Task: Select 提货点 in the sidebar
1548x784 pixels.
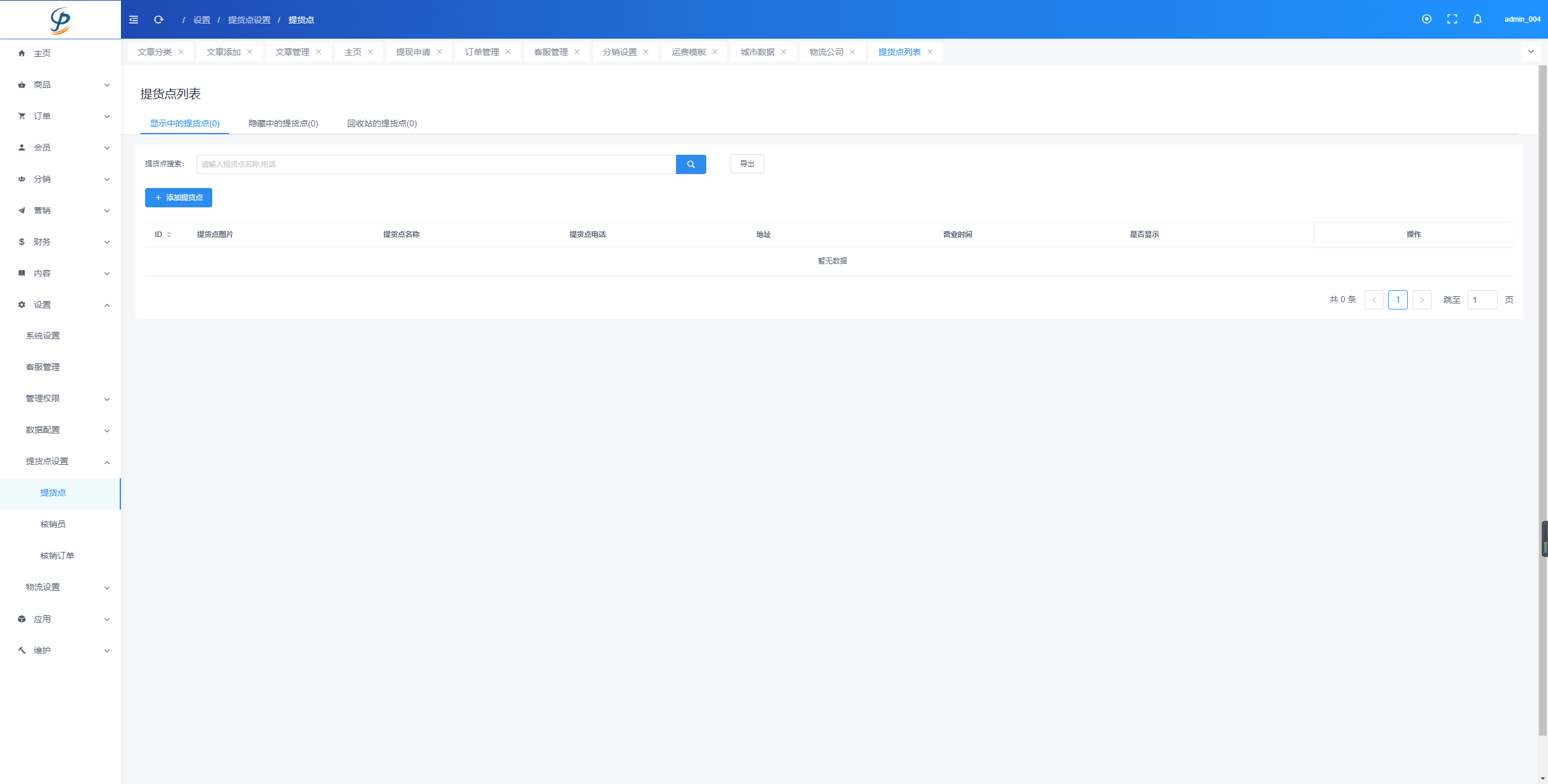Action: [x=60, y=493]
